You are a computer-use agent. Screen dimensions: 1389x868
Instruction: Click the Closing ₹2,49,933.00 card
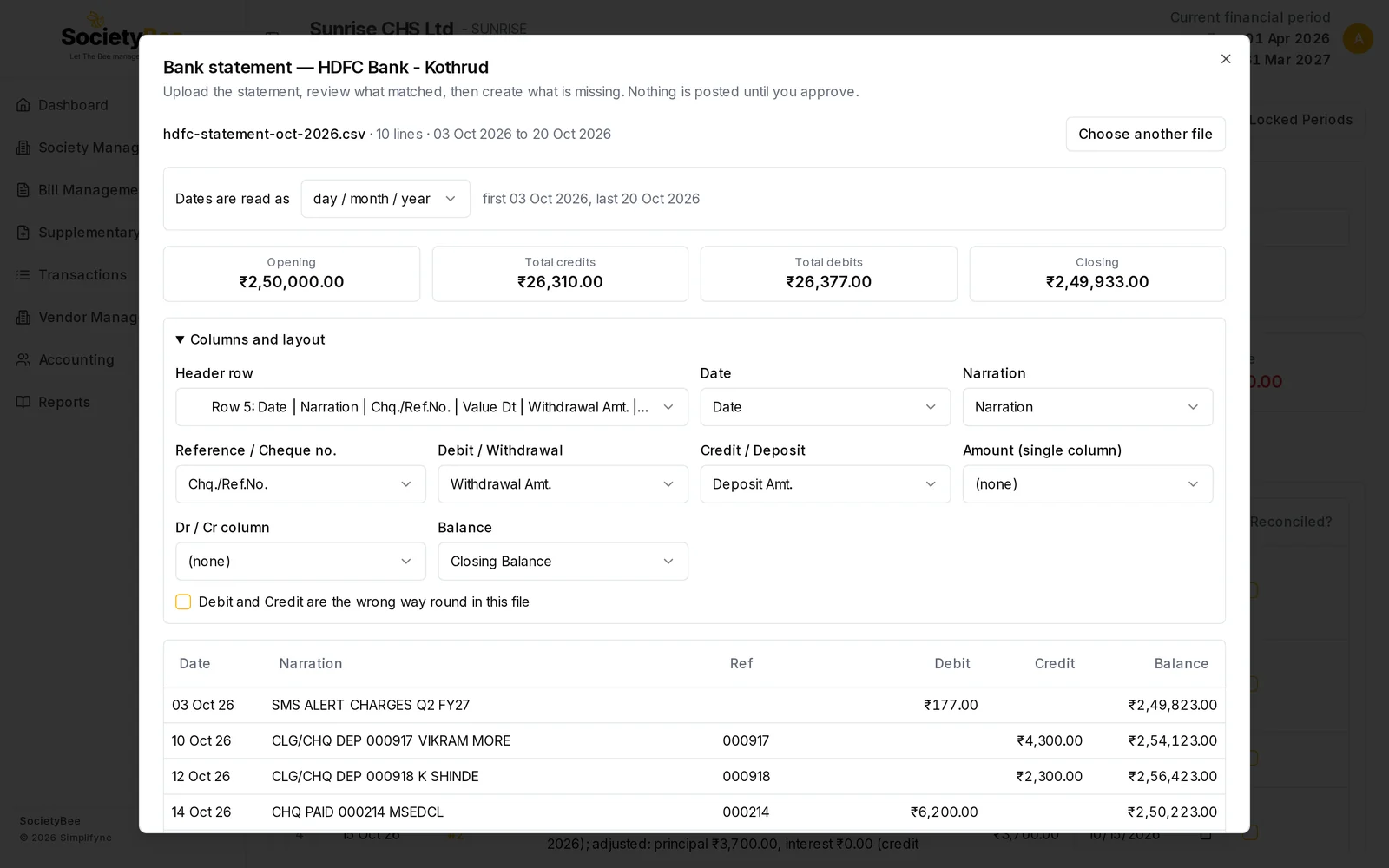(1097, 274)
